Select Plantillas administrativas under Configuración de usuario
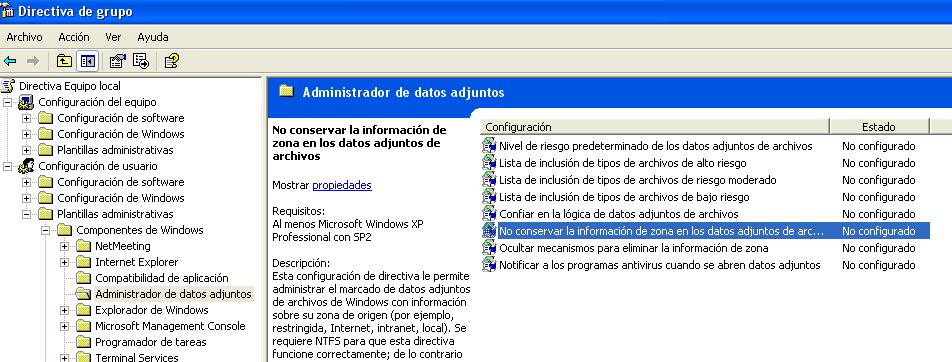The width and height of the screenshot is (952, 362). point(115,214)
